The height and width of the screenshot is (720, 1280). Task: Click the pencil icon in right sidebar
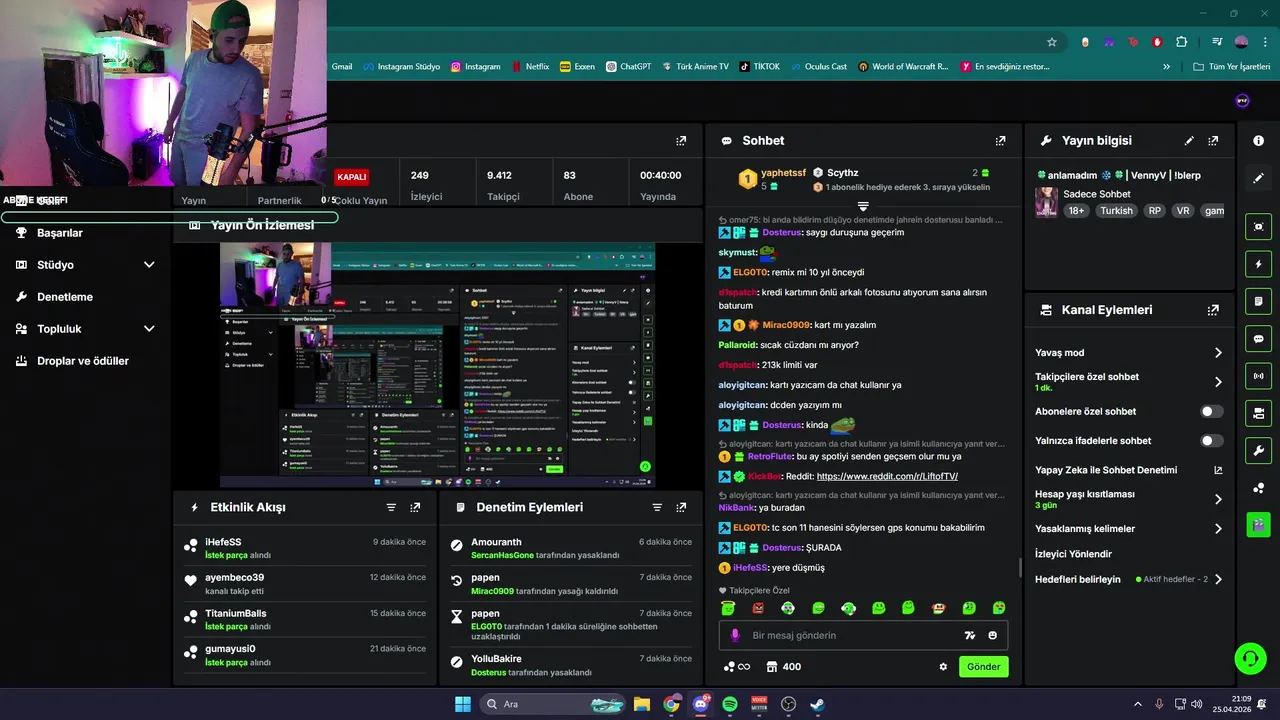(1258, 178)
